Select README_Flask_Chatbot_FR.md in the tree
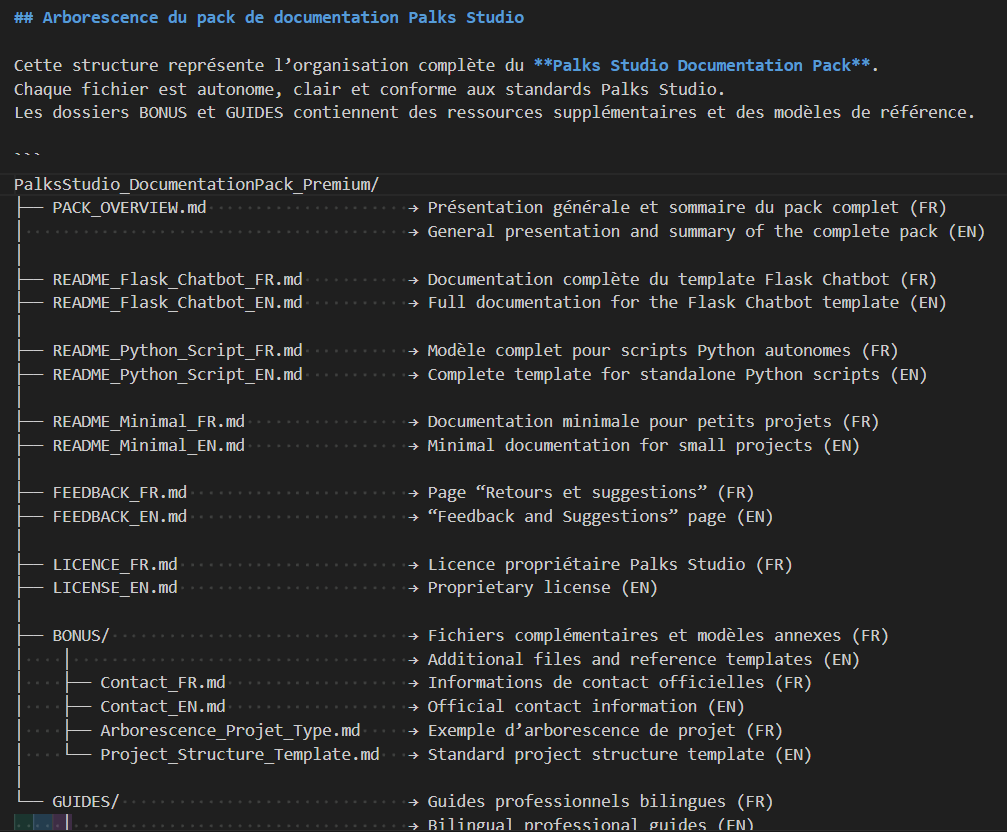 pos(177,279)
